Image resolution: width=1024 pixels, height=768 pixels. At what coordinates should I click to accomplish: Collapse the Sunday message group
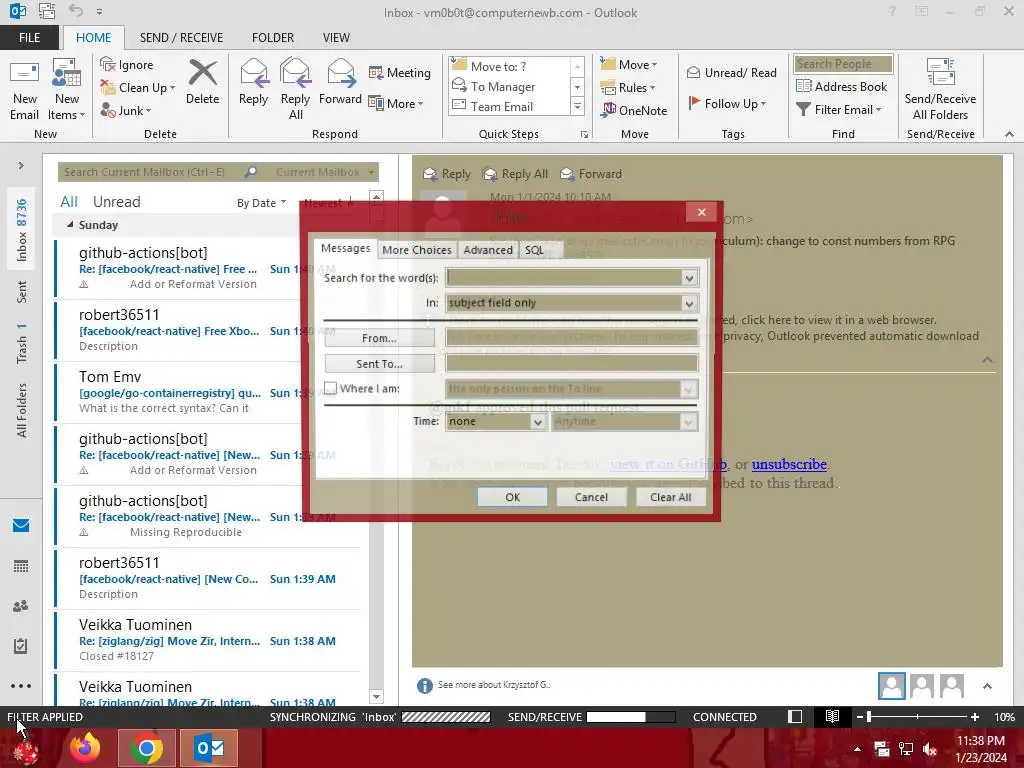(x=70, y=225)
